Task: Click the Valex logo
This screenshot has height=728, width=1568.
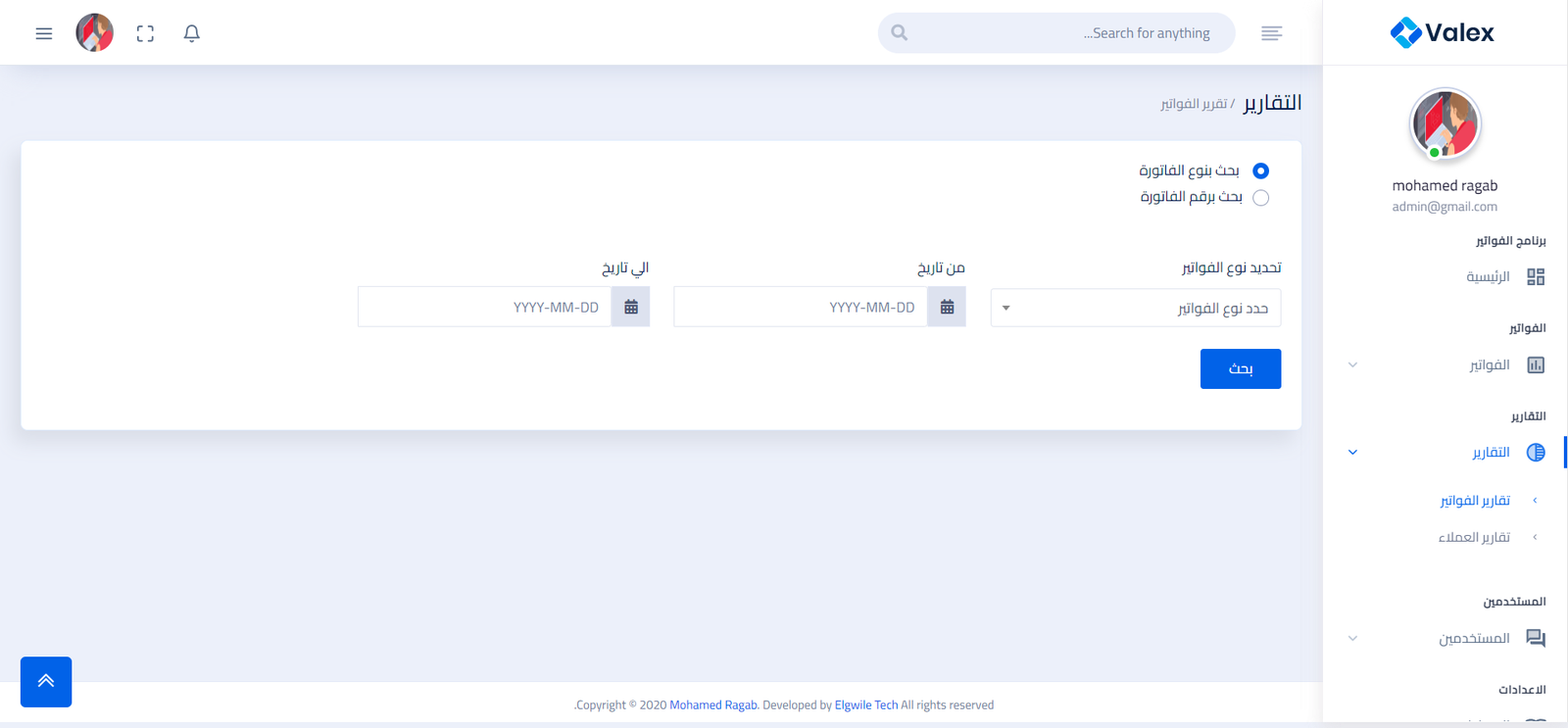Action: pos(1443,32)
